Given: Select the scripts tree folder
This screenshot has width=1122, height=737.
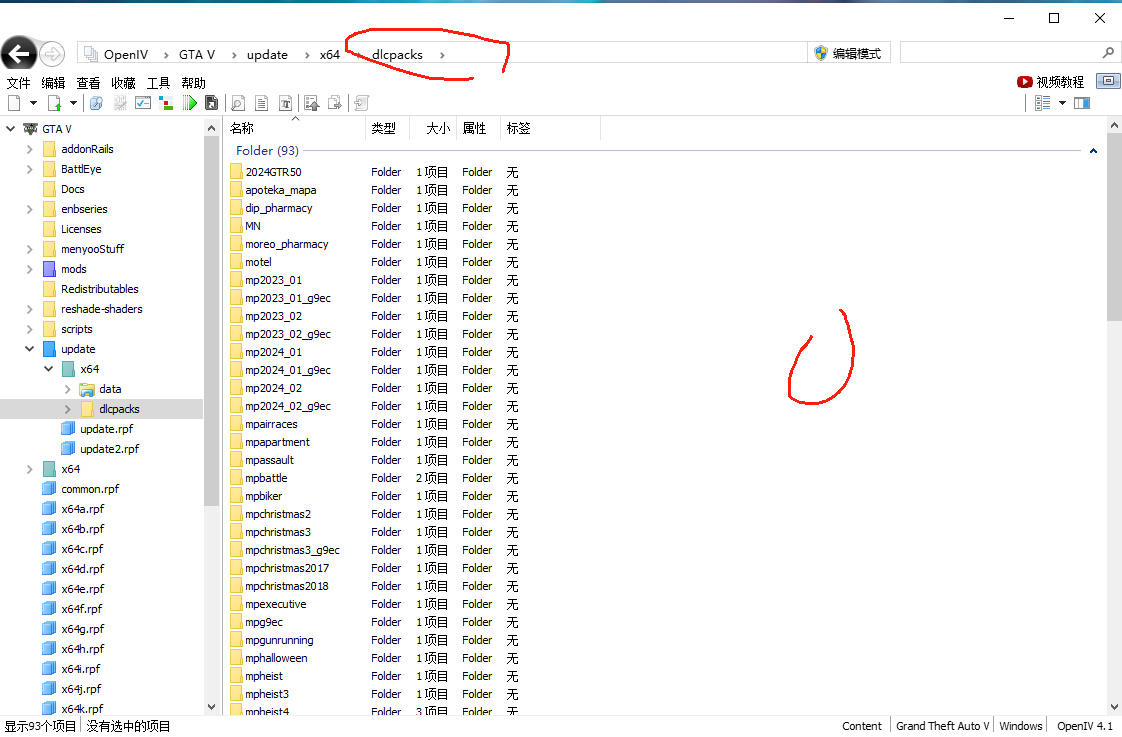Looking at the screenshot, I should (x=77, y=329).
